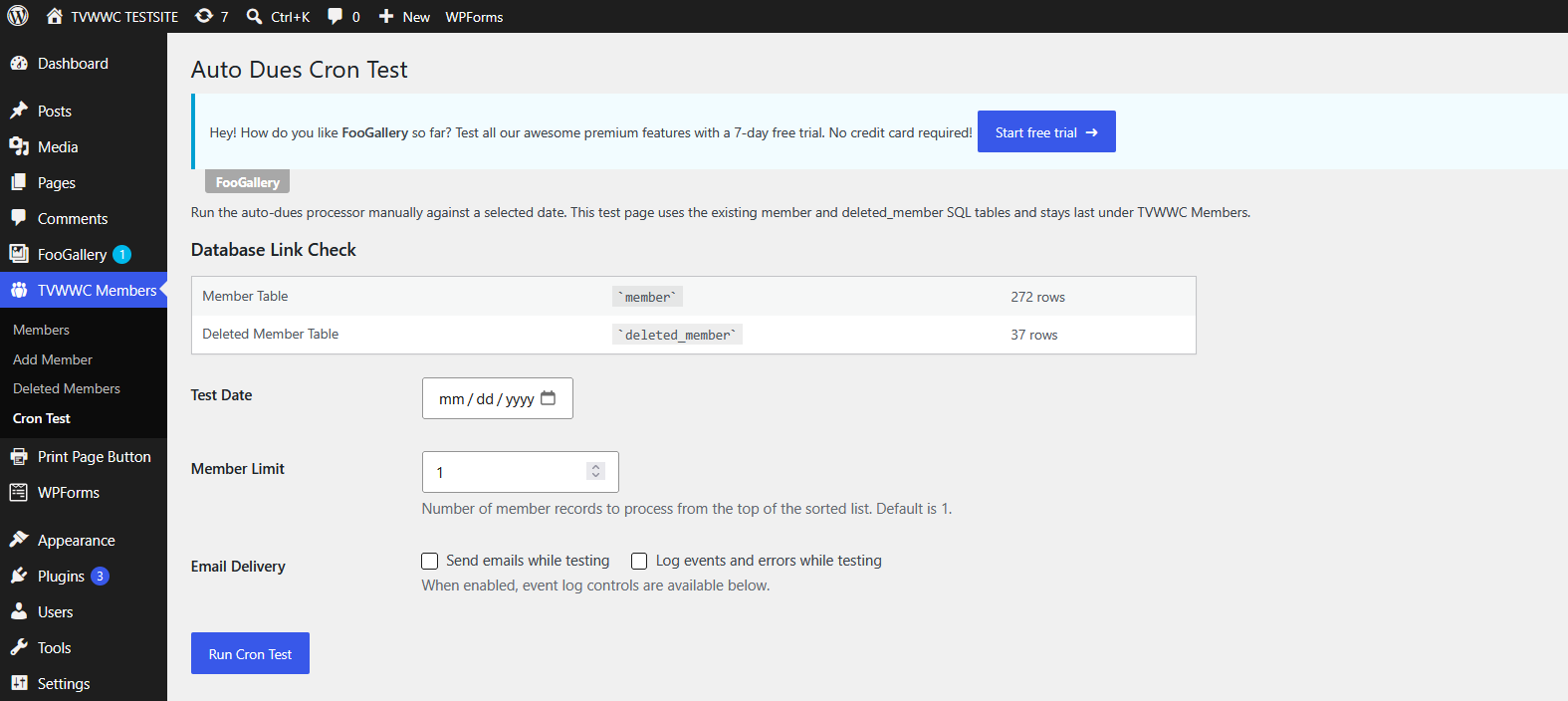
Task: Open Media menu item
Action: (x=84, y=146)
